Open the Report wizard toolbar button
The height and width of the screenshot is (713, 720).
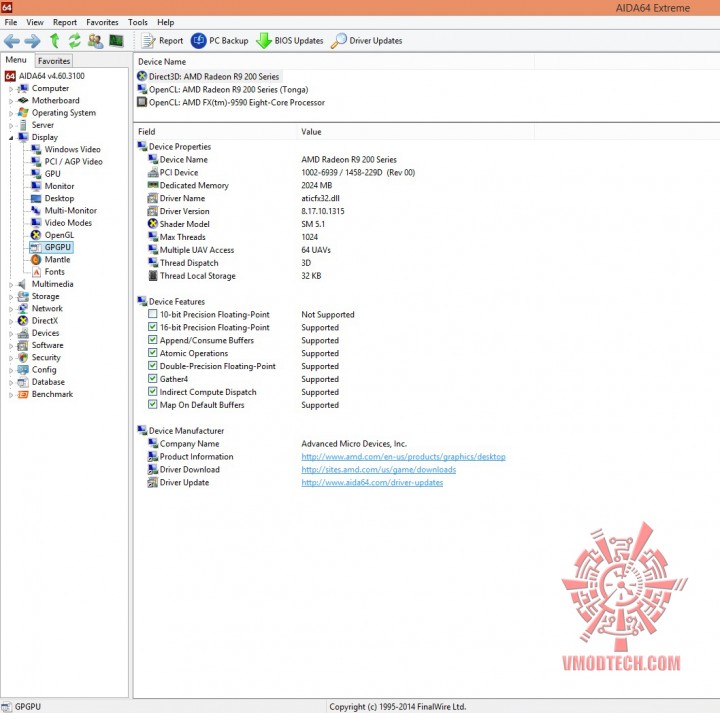pyautogui.click(x=162, y=41)
